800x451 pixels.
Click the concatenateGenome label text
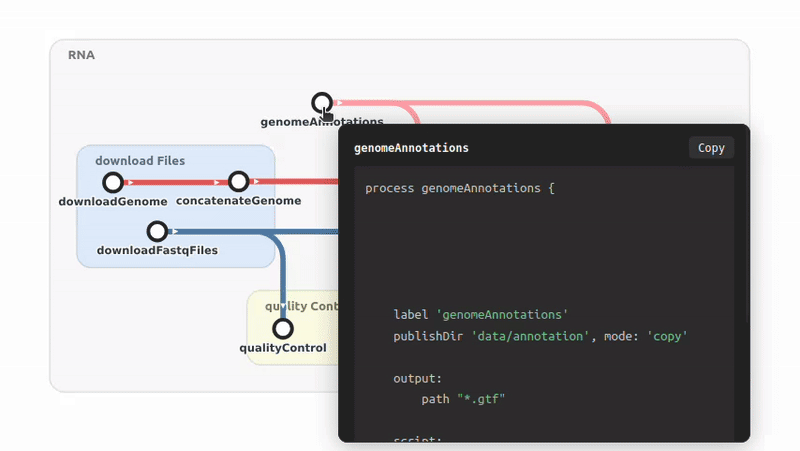click(x=238, y=201)
